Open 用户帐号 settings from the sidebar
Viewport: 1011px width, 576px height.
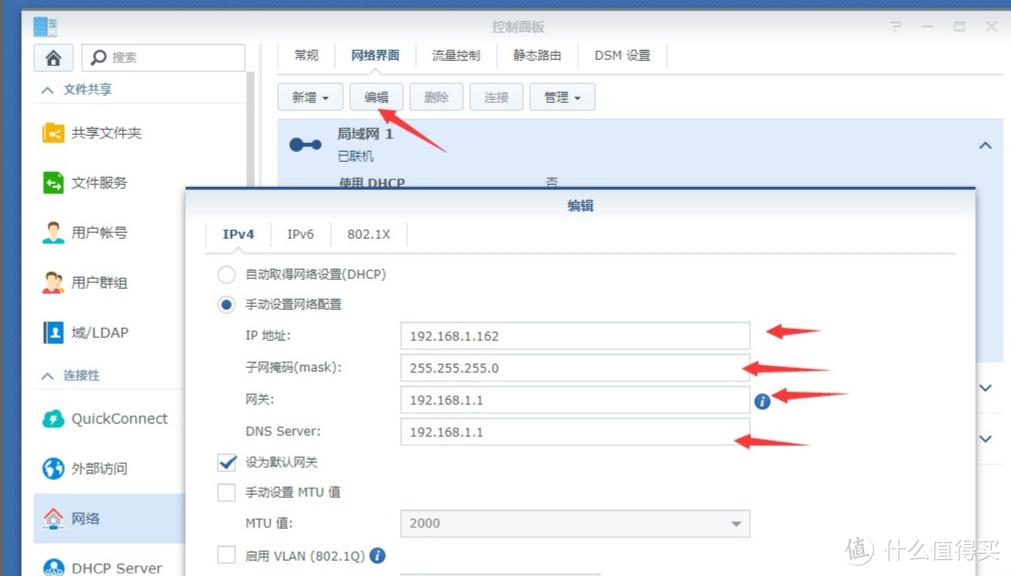pos(54,232)
